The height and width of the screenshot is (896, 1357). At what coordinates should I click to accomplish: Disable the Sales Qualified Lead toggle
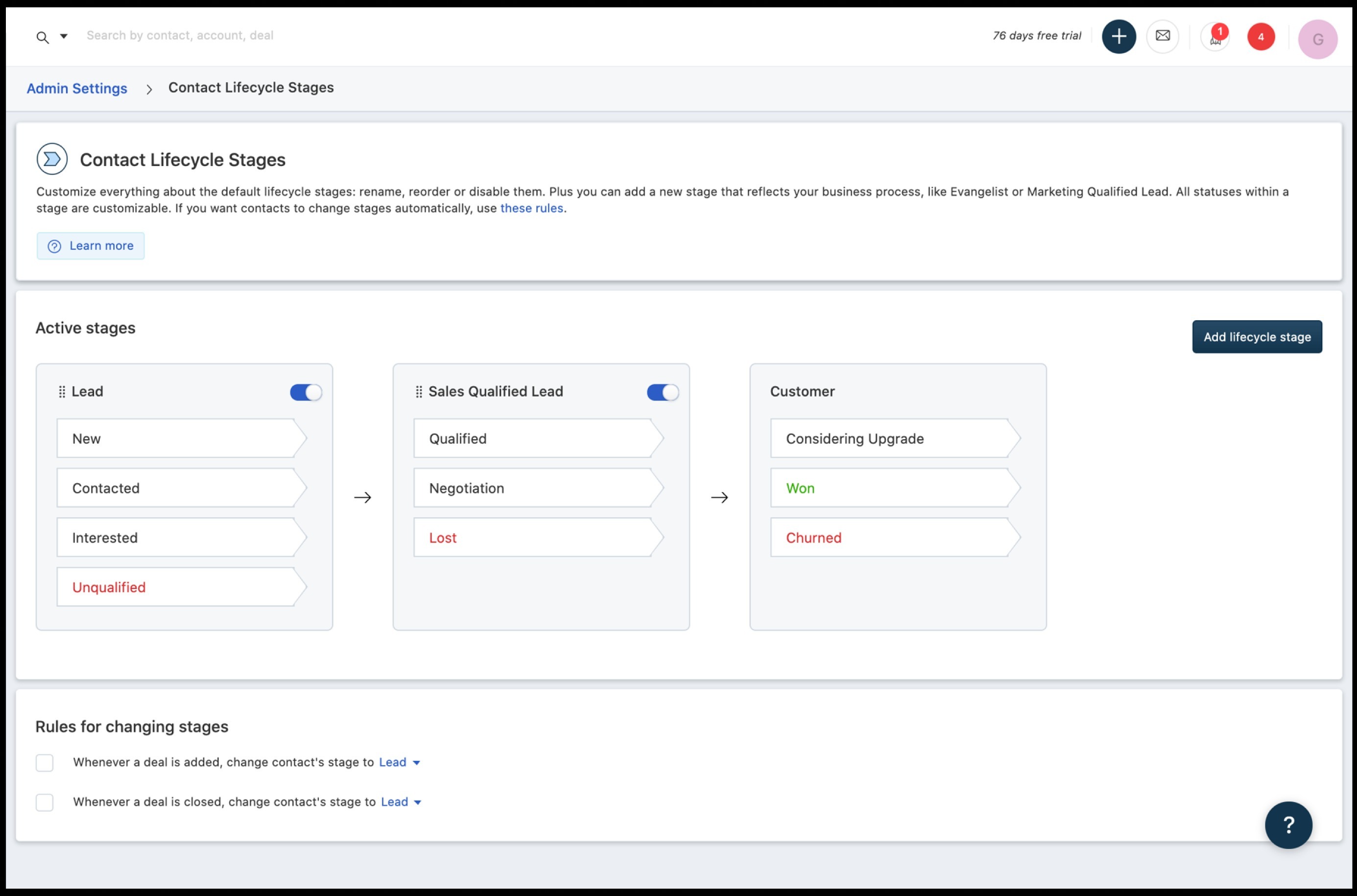[662, 393]
